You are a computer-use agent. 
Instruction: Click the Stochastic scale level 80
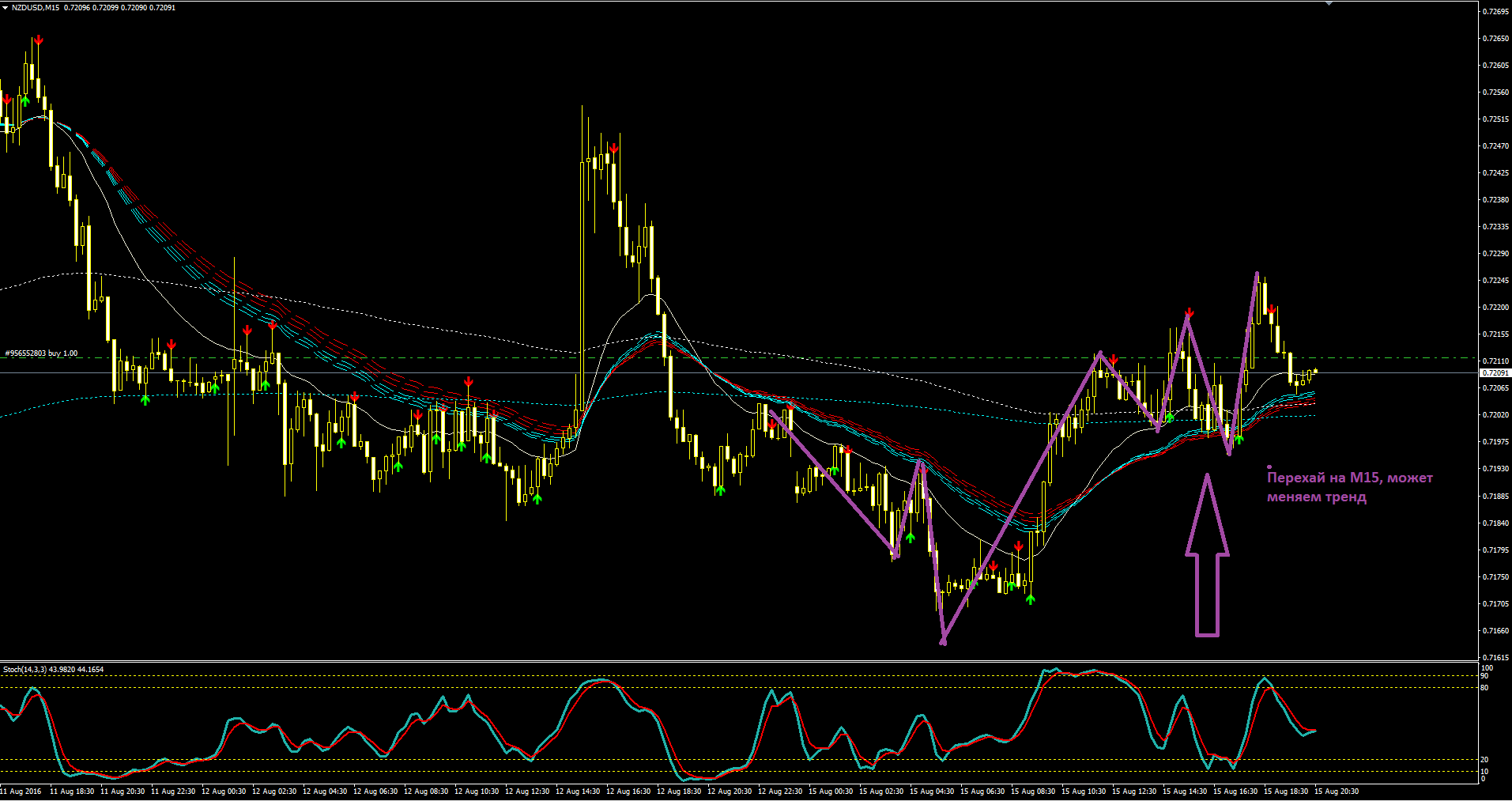tap(1485, 687)
